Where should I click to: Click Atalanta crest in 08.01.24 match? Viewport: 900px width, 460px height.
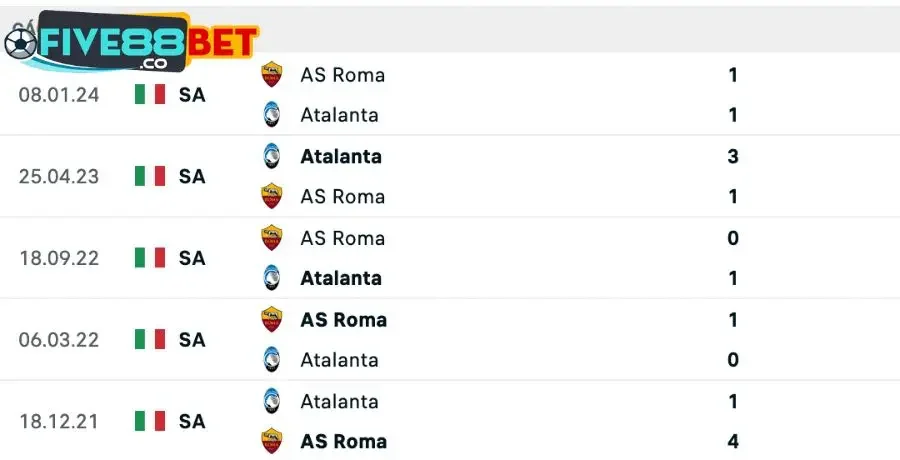(271, 115)
